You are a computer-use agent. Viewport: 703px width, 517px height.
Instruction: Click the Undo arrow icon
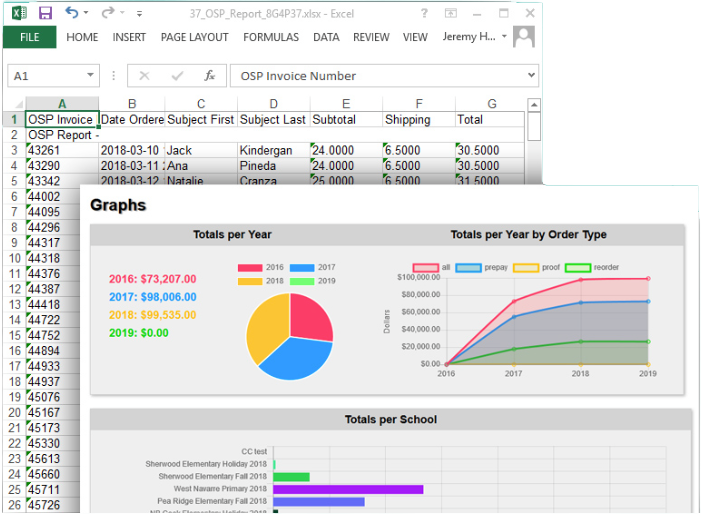[72, 12]
